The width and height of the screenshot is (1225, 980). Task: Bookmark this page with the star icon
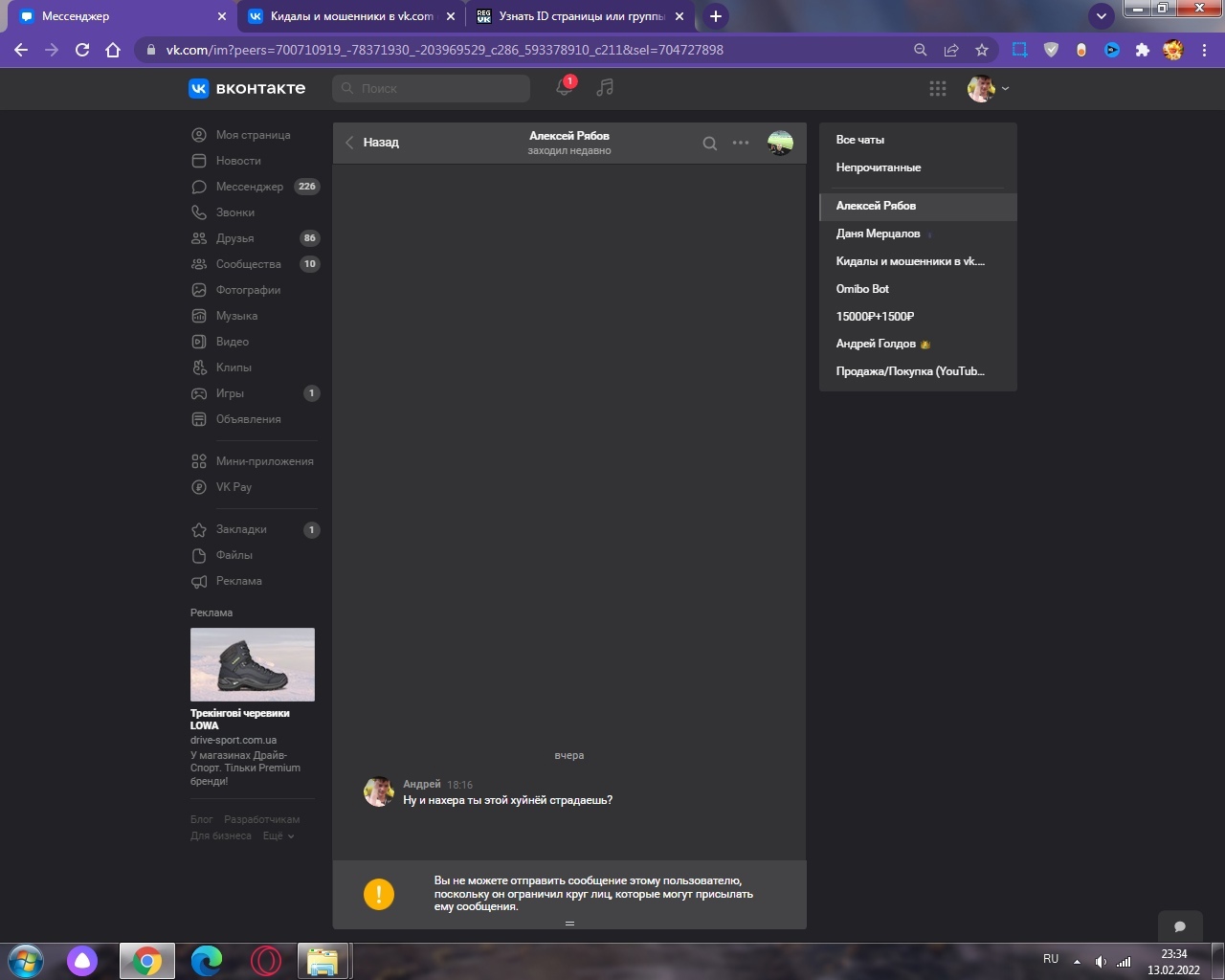tap(982, 50)
